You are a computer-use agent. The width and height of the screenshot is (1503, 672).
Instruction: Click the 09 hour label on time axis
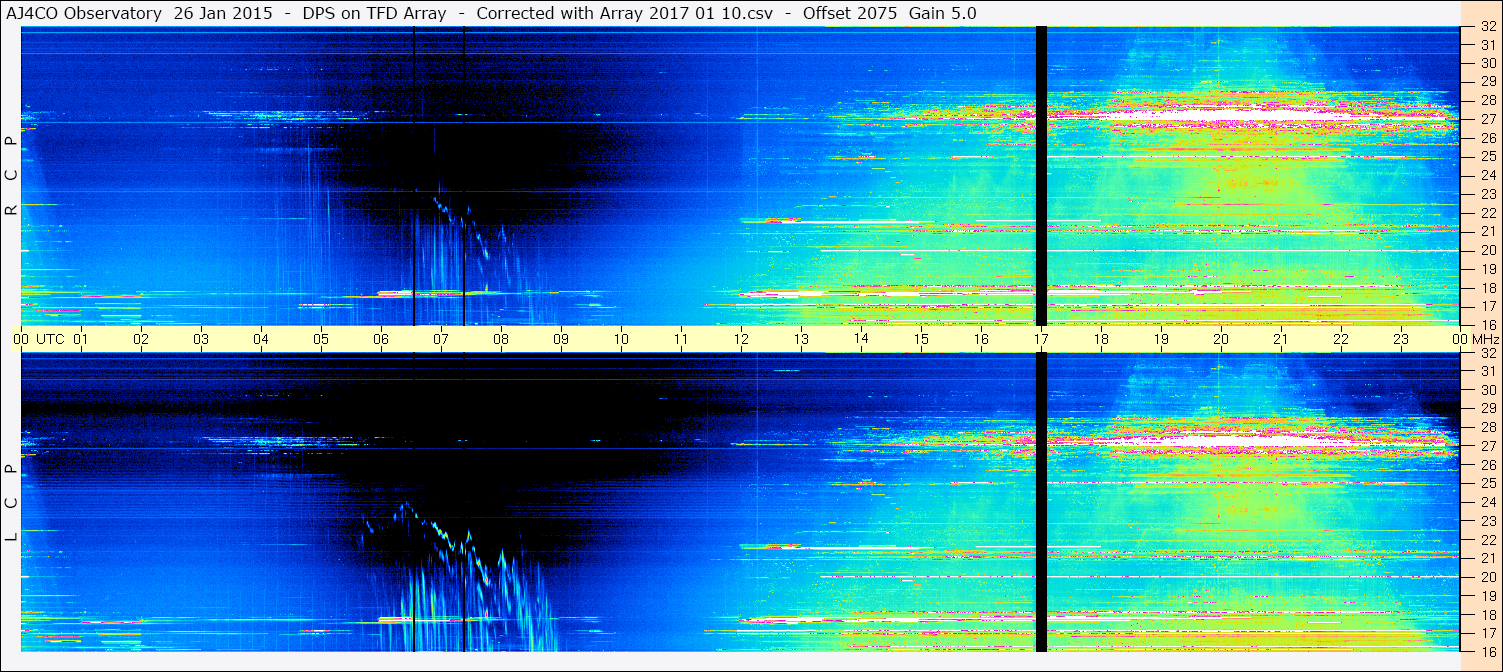tap(561, 339)
